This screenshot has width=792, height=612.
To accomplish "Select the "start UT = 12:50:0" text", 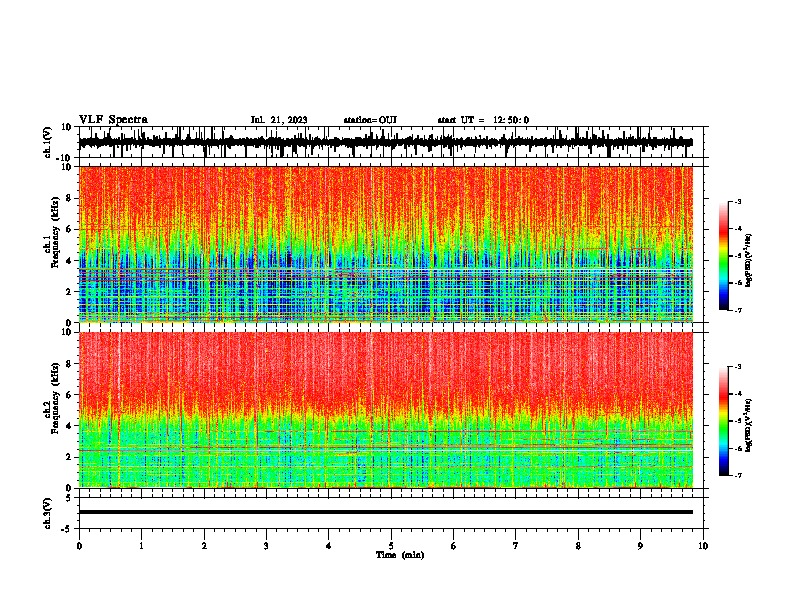I will [x=483, y=120].
